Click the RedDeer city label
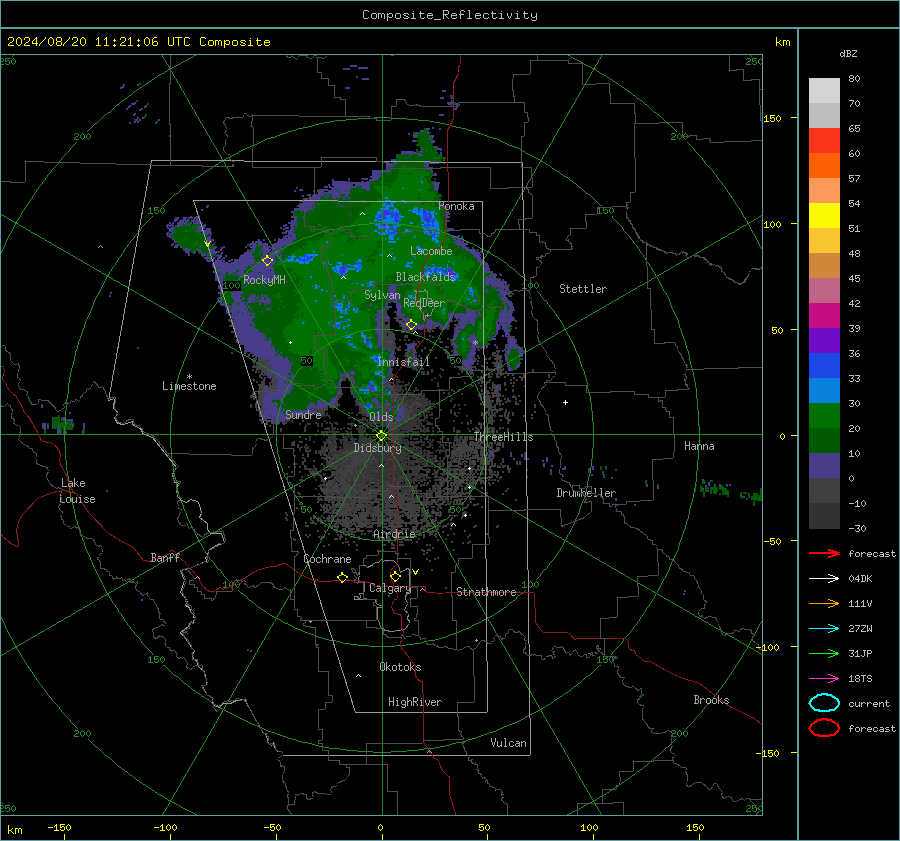The image size is (900, 841). 424,303
